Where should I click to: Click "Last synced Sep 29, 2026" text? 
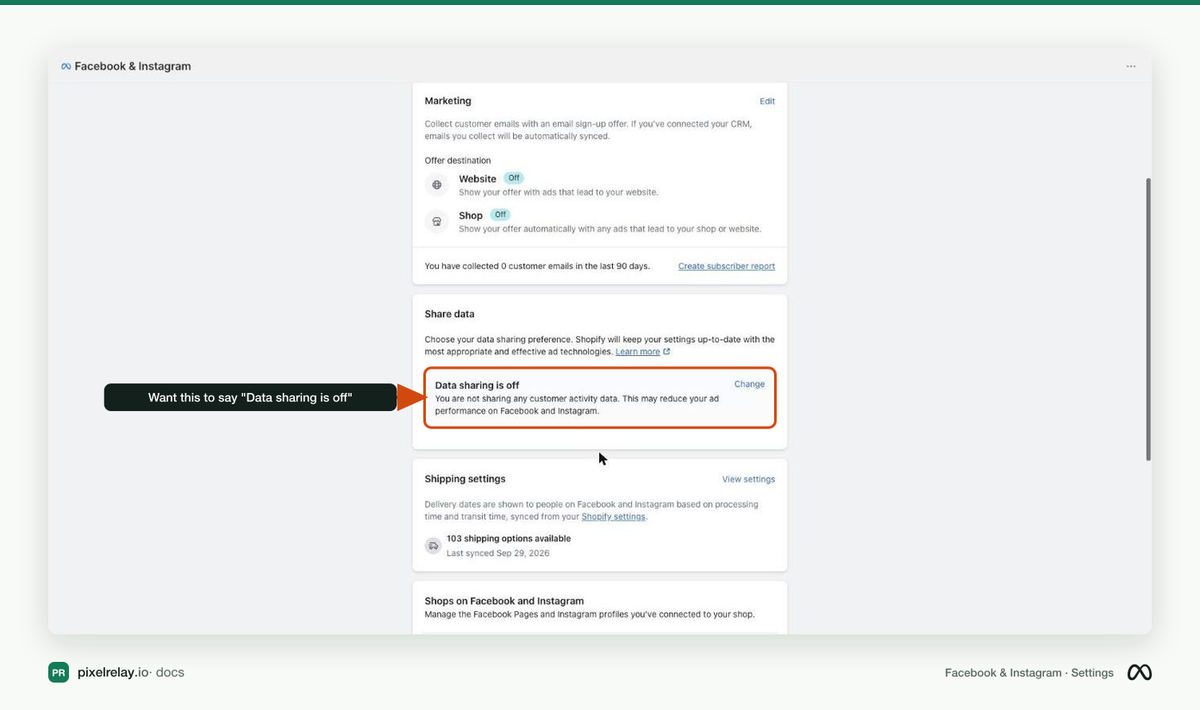498,553
